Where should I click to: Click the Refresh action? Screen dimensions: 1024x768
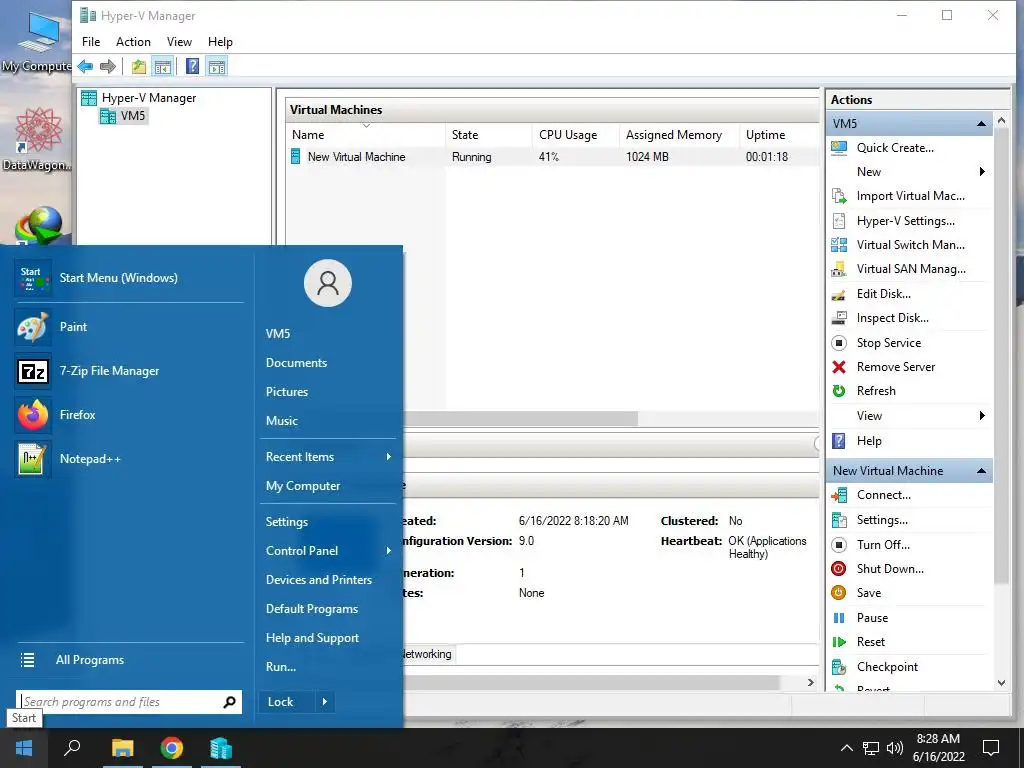pyautogui.click(x=876, y=391)
